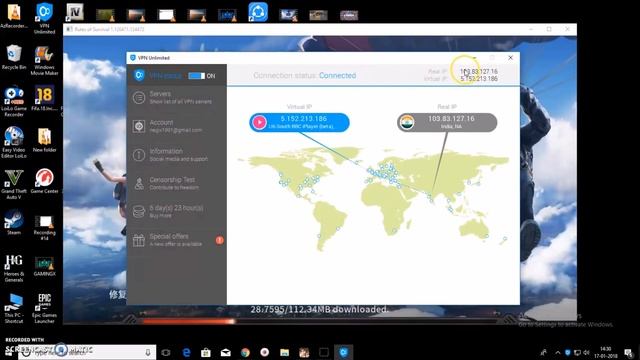Image resolution: width=640 pixels, height=360 pixels.
Task: Open the days remaining Buy more item
Action: [176, 211]
